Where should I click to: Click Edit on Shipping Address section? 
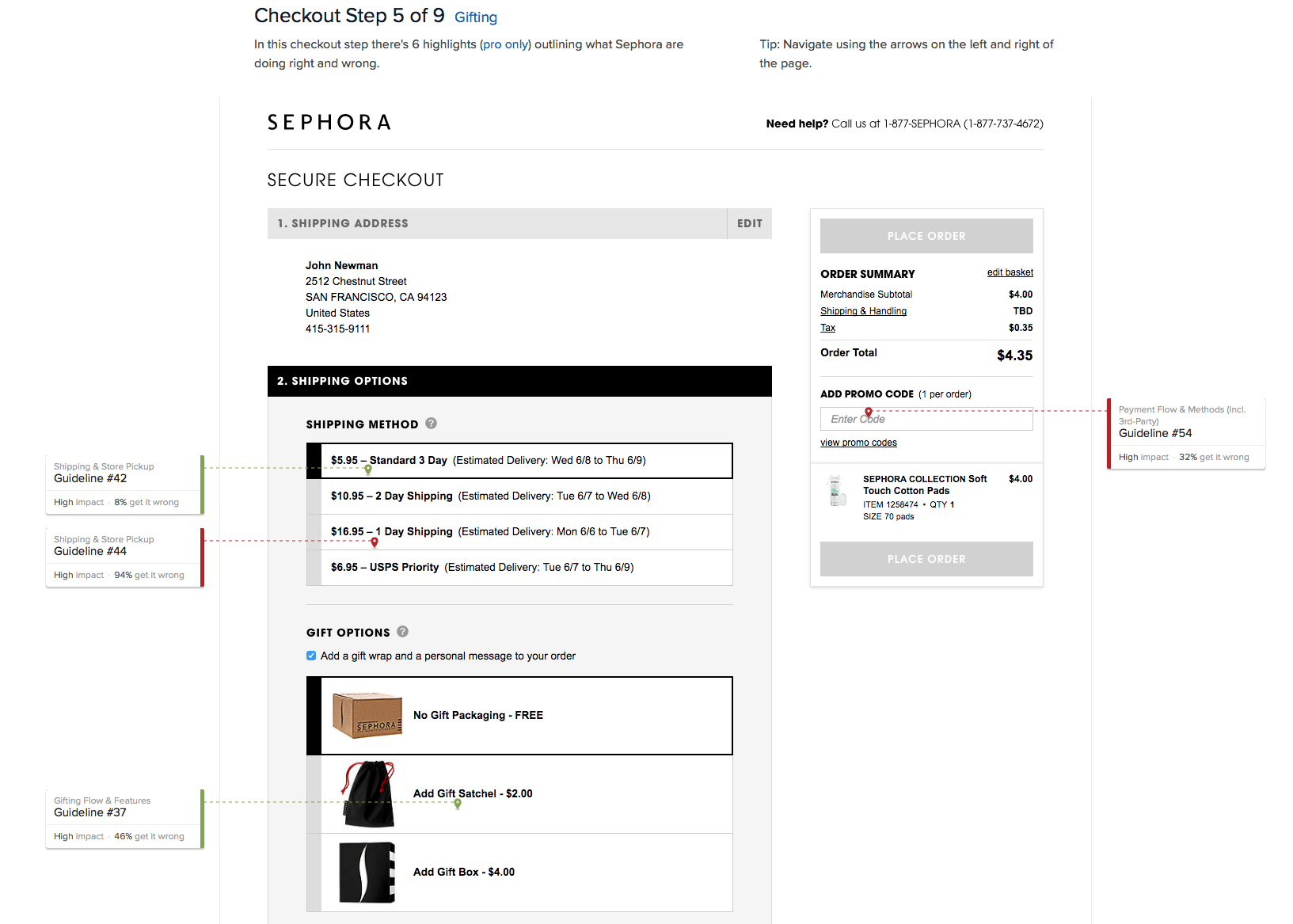click(x=749, y=224)
